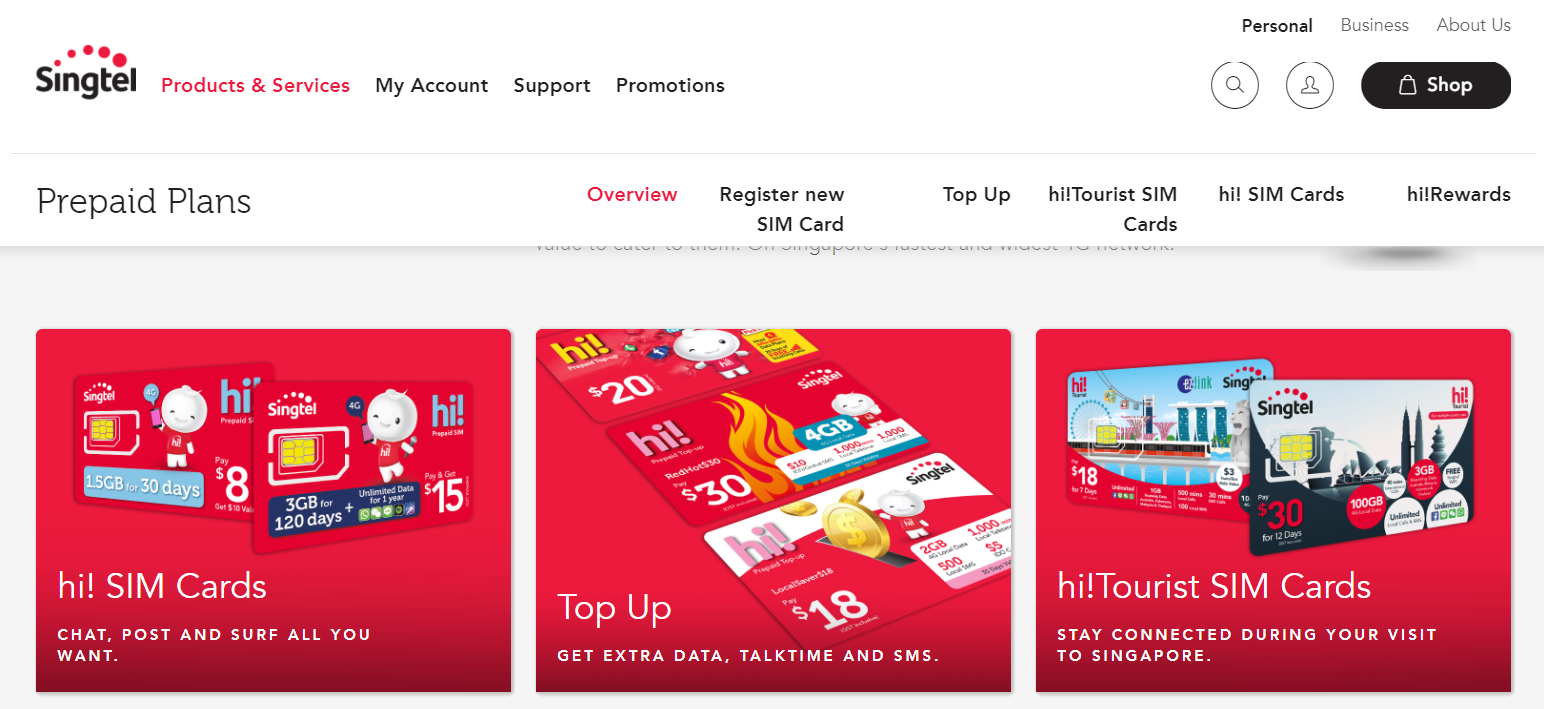This screenshot has width=1544, height=709.
Task: Open the user account profile icon
Action: tap(1310, 85)
